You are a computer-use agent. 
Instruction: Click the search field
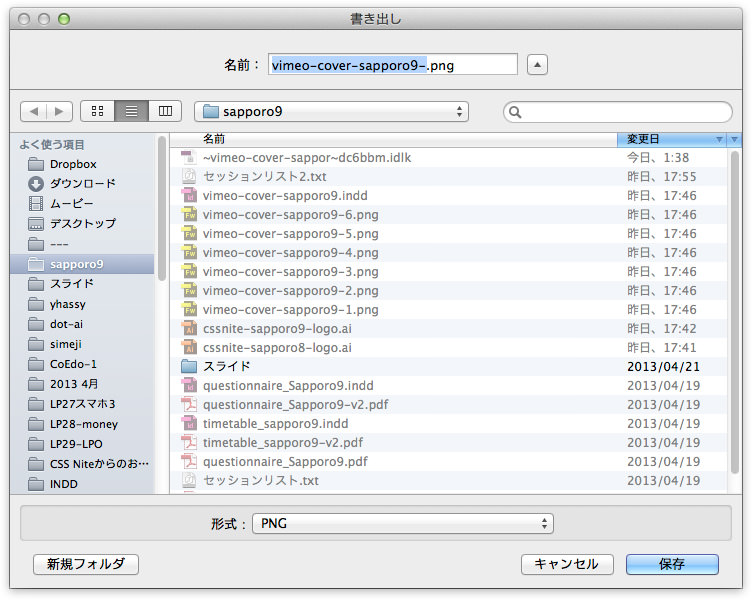point(618,112)
